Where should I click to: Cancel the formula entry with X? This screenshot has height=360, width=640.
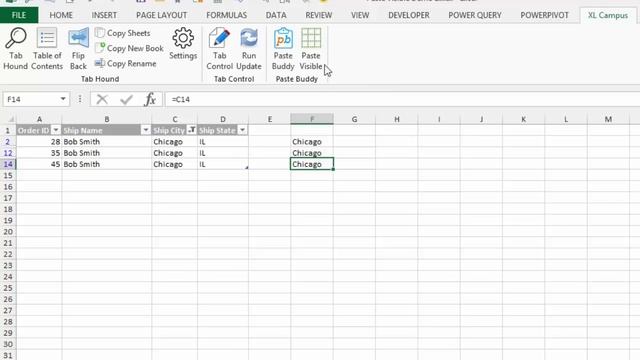click(x=102, y=99)
